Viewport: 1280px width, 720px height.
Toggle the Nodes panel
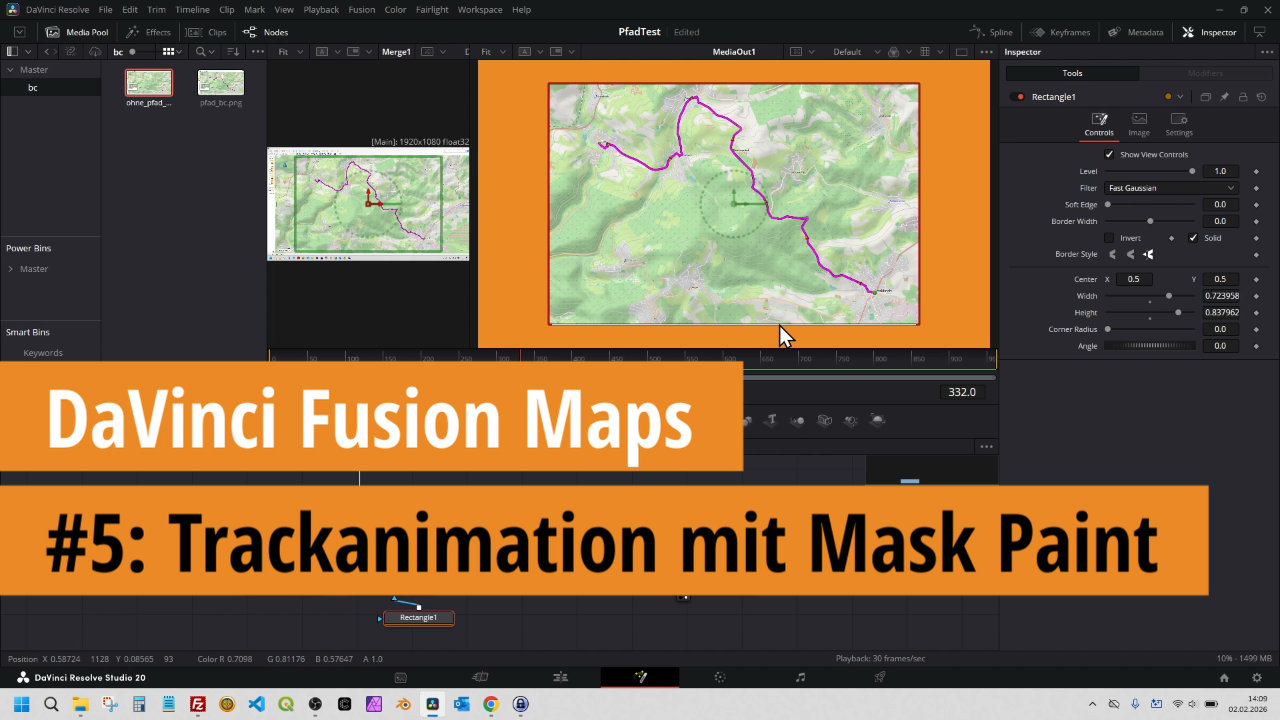coord(265,32)
